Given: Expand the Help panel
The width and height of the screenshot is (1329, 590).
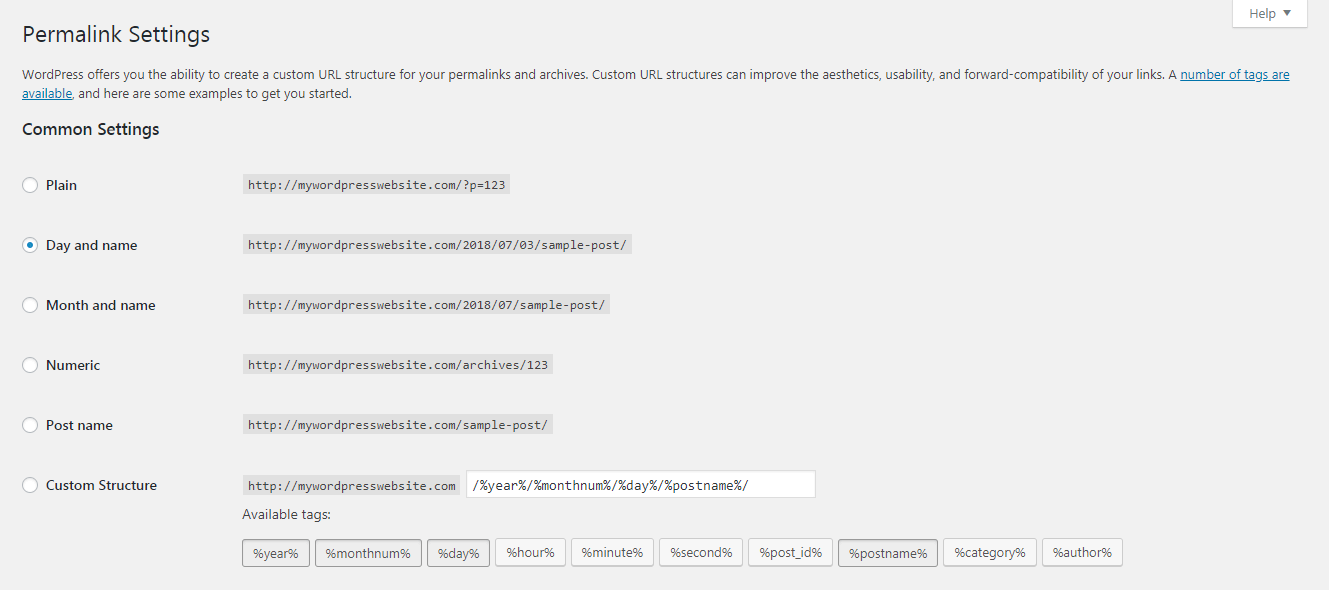Looking at the screenshot, I should 1268,13.
